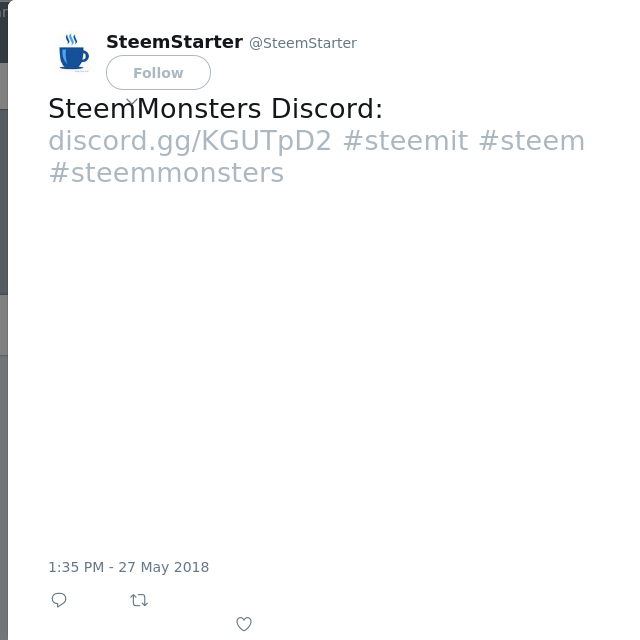Click the steam lines of the cup logo
The width and height of the screenshot is (640, 640).
point(71,39)
